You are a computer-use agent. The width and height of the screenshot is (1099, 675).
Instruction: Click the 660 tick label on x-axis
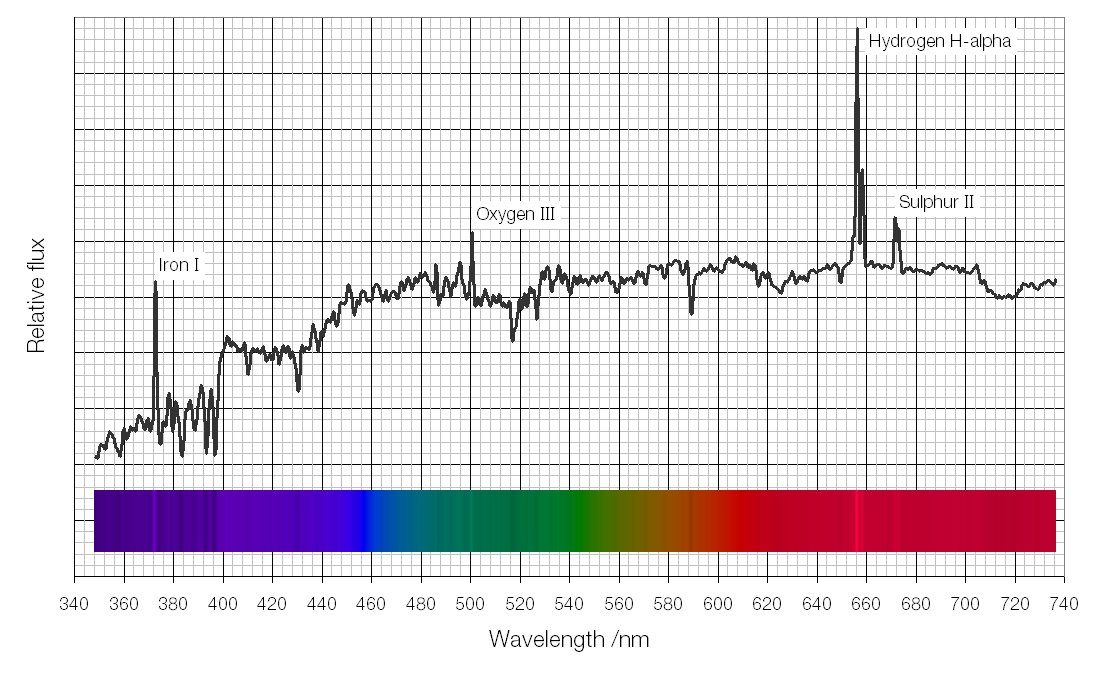click(x=866, y=603)
